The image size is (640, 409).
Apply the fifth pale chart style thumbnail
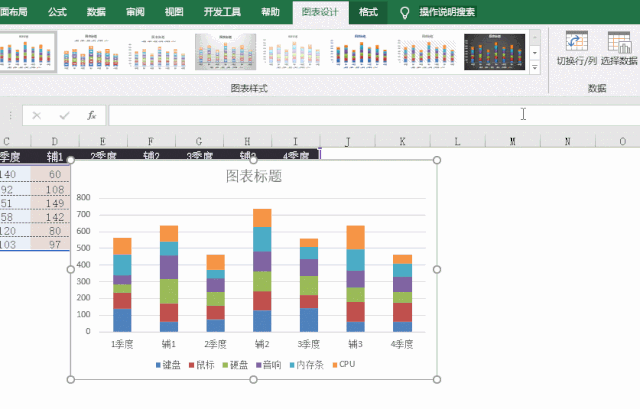pyautogui.click(x=293, y=52)
